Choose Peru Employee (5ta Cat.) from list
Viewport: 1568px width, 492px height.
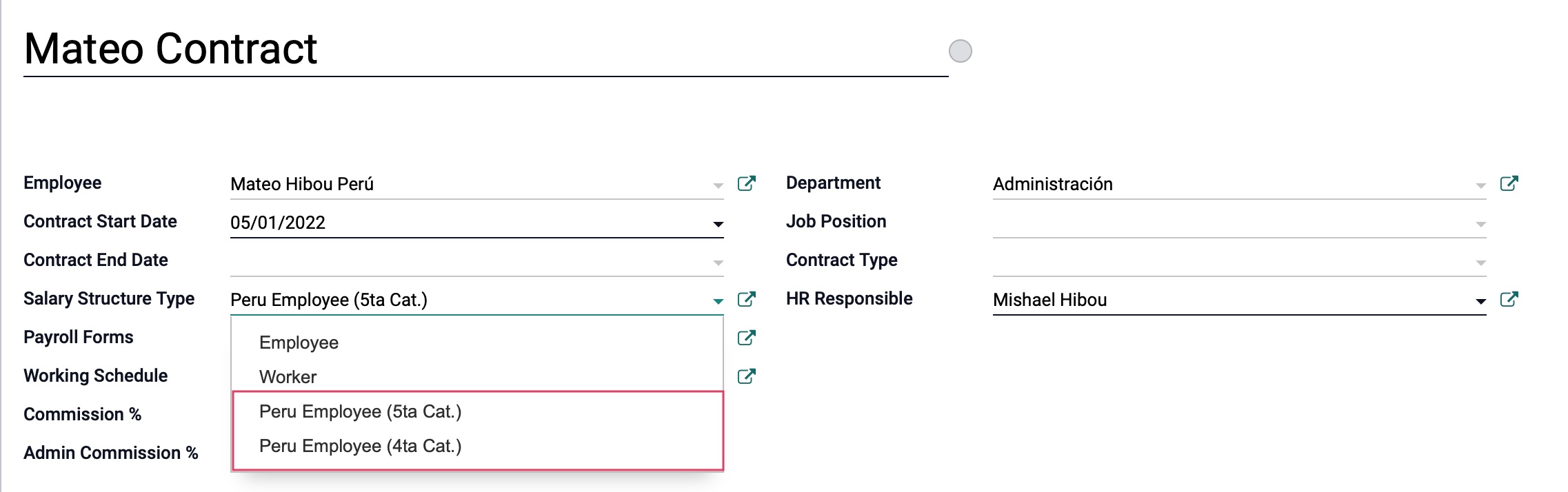tap(477, 411)
